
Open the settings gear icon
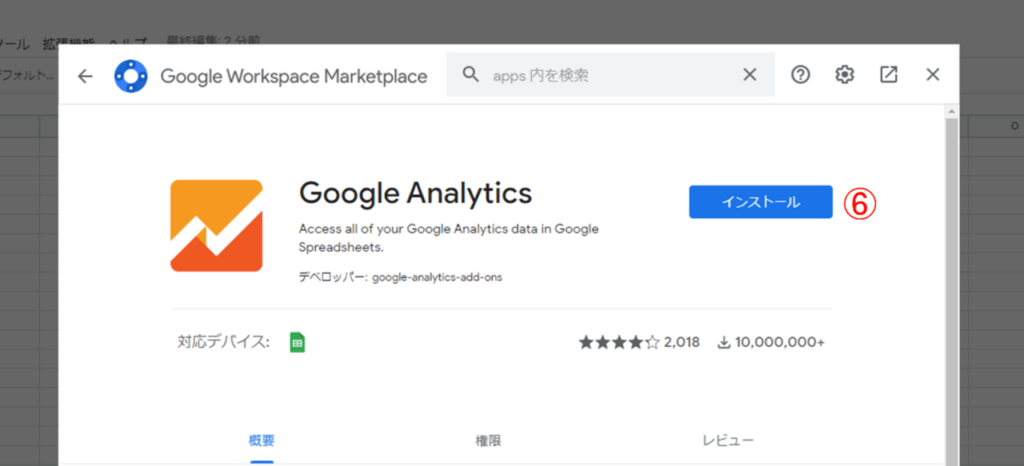tap(845, 75)
